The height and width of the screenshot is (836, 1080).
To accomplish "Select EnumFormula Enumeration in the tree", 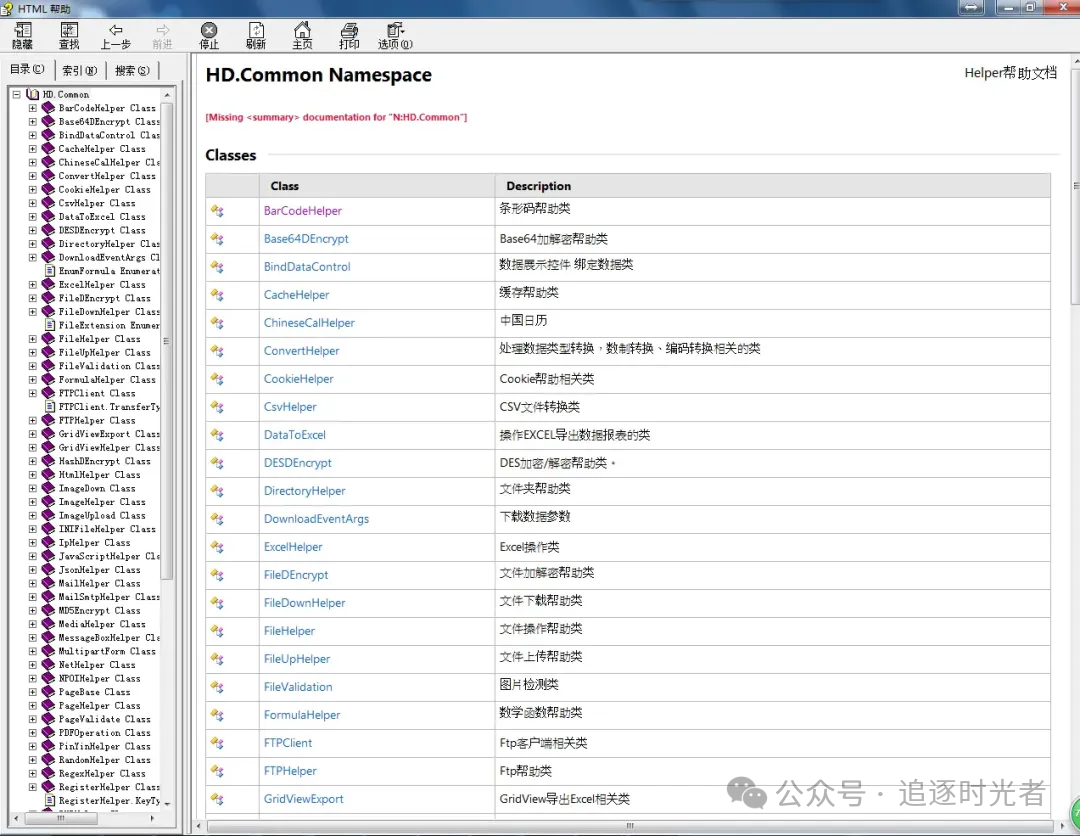I will (108, 271).
